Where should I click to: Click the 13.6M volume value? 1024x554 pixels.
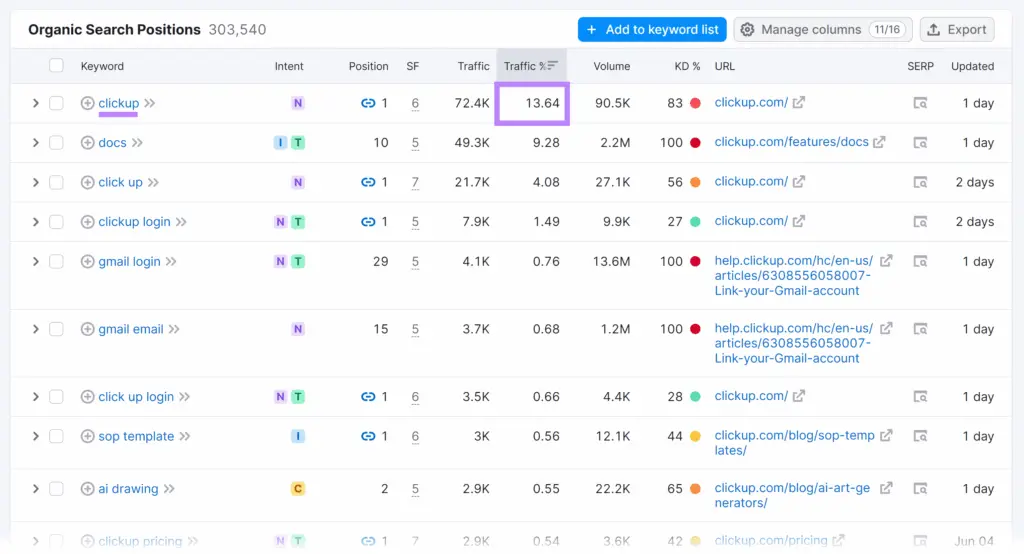(611, 261)
